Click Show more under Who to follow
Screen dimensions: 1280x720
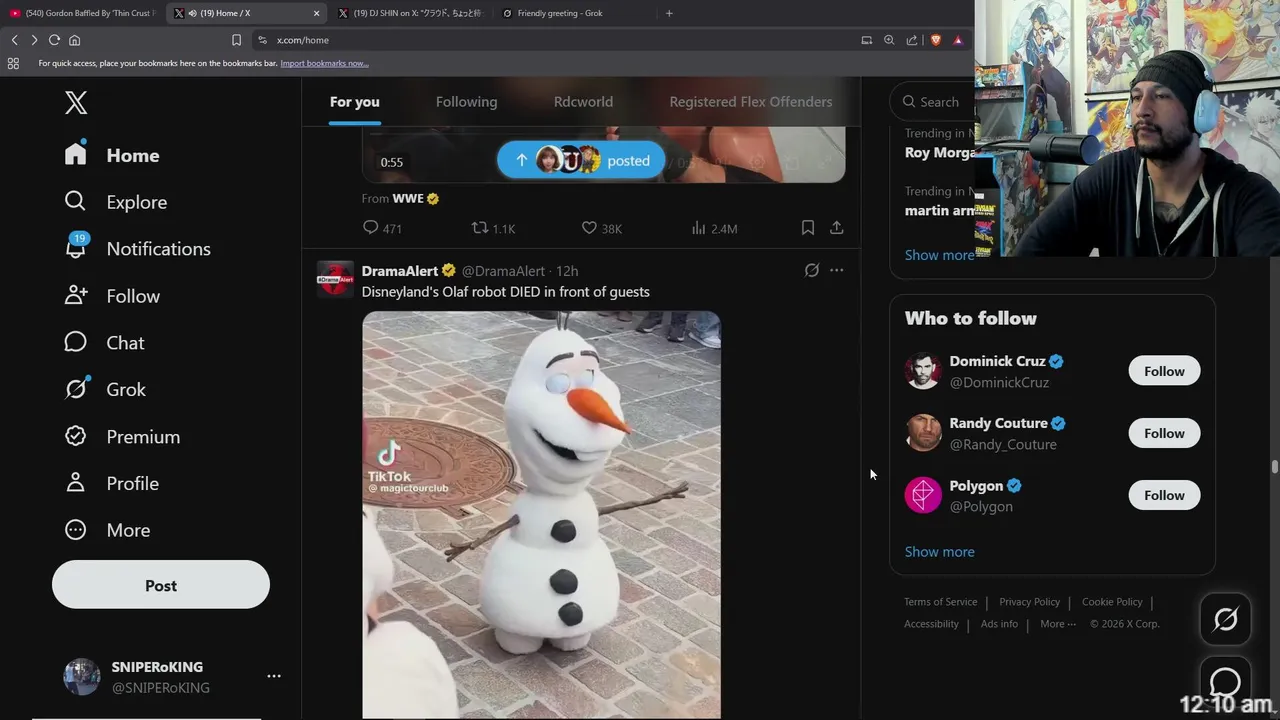pyautogui.click(x=939, y=552)
